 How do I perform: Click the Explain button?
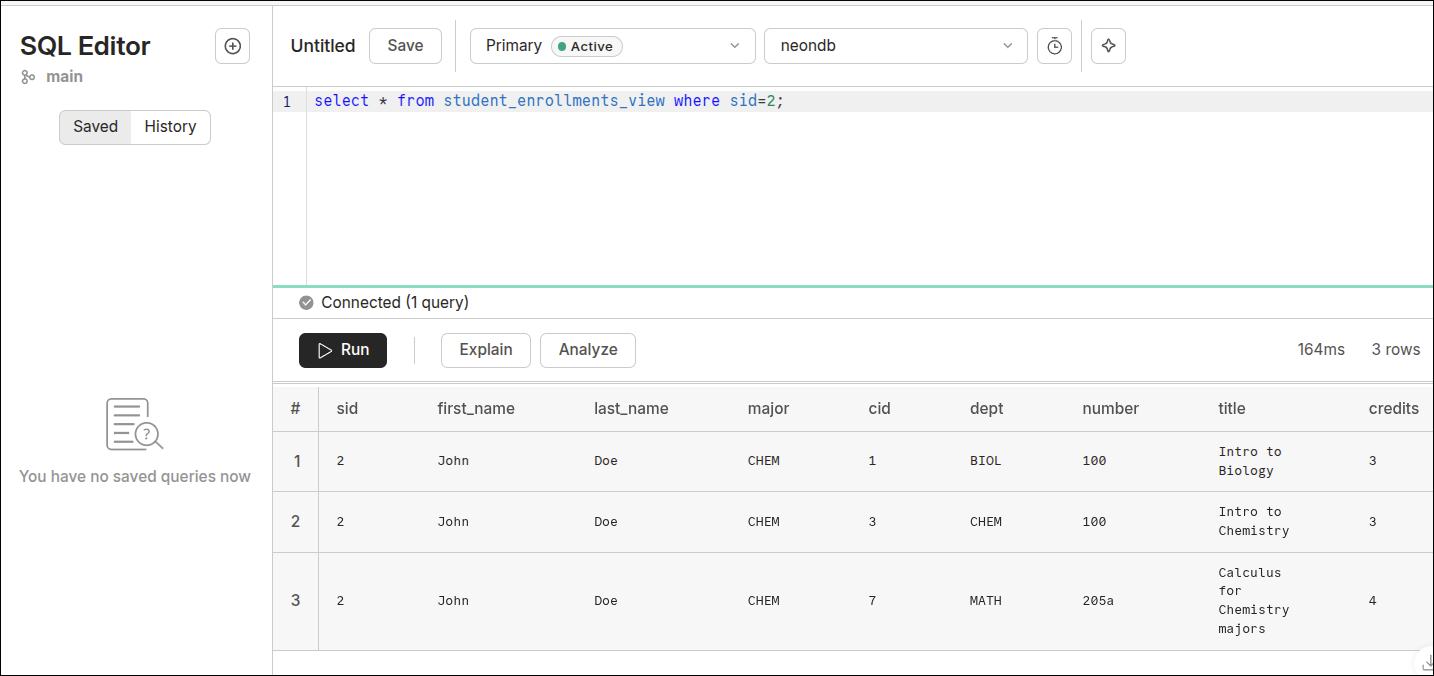[x=485, y=350]
